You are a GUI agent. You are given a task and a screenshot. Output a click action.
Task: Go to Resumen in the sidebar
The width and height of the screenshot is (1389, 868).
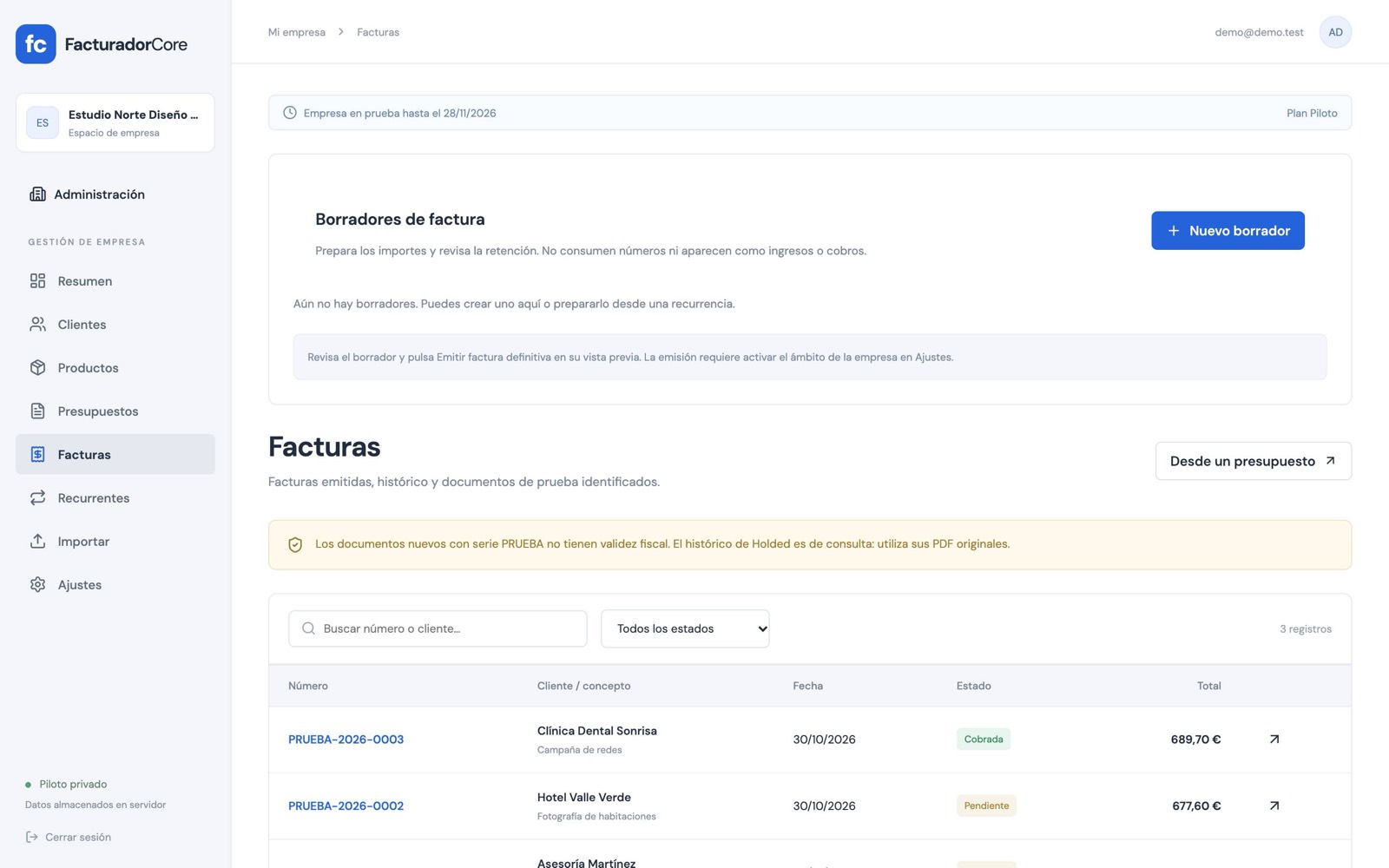(x=115, y=280)
